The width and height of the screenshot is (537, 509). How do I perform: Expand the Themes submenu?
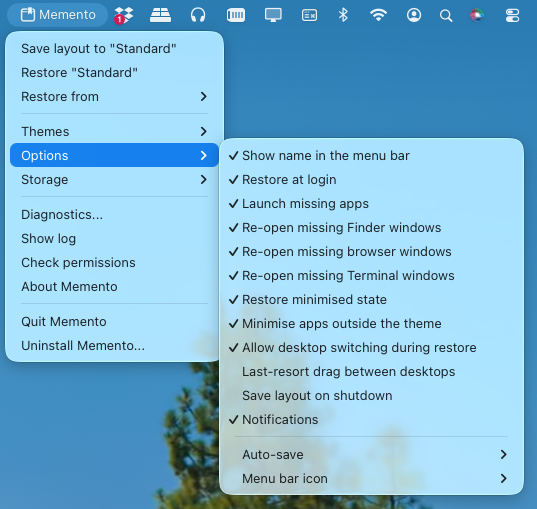pos(114,132)
